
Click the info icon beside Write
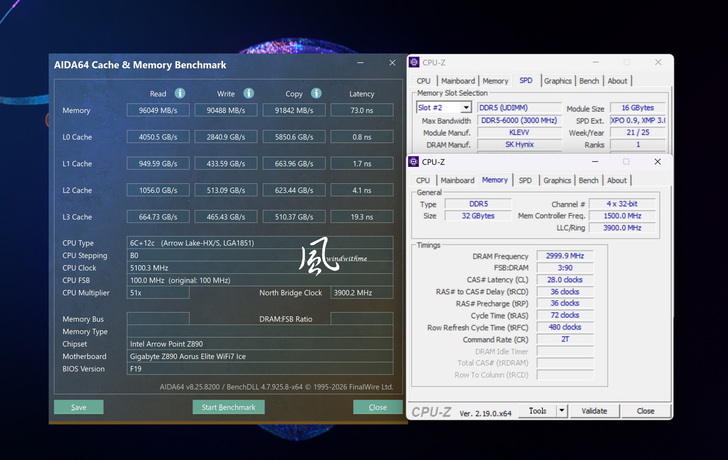[249, 94]
